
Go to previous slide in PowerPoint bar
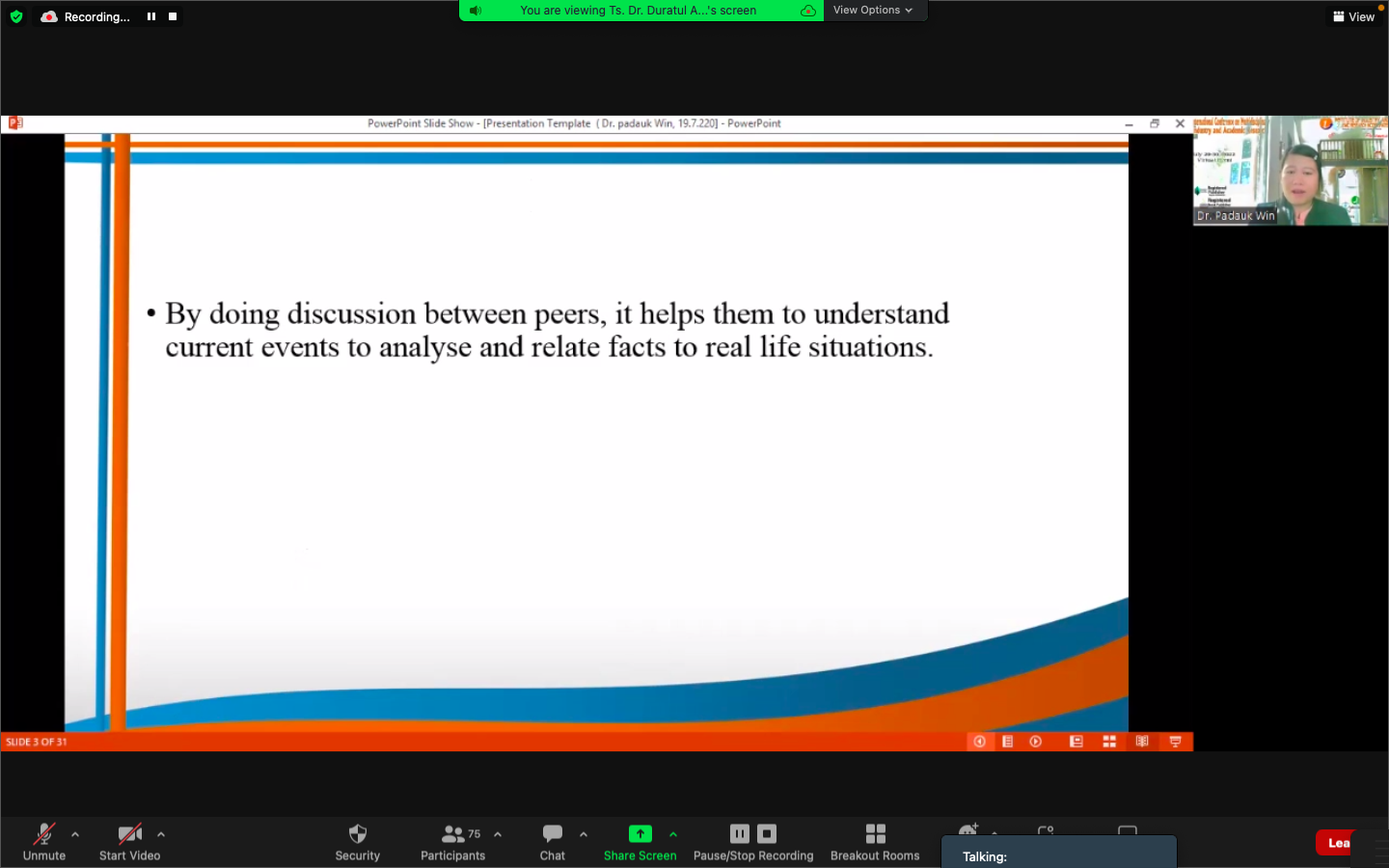pos(979,742)
